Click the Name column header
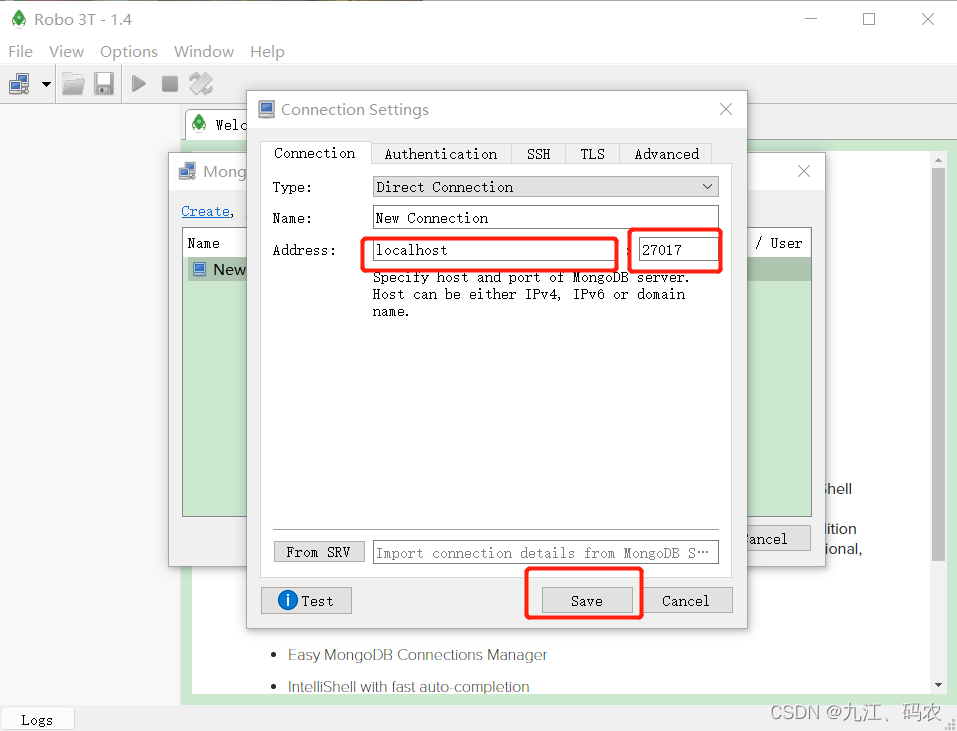 point(204,243)
